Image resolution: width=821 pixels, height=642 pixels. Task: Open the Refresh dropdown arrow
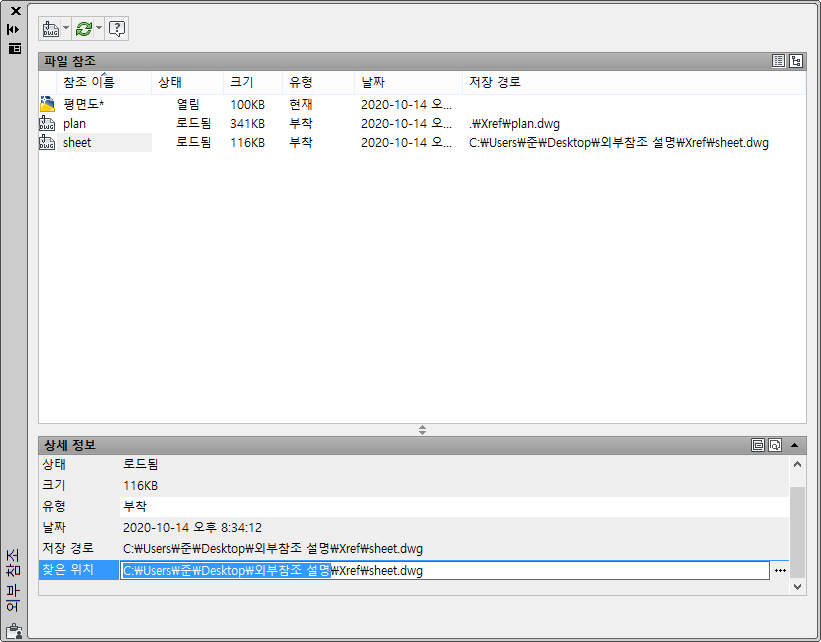click(x=99, y=28)
